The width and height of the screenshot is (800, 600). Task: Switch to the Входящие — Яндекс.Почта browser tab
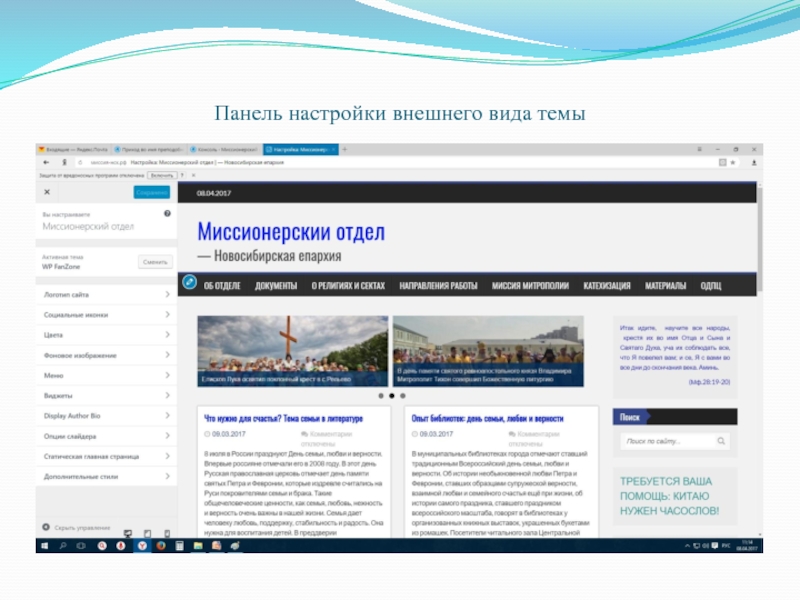[74, 149]
